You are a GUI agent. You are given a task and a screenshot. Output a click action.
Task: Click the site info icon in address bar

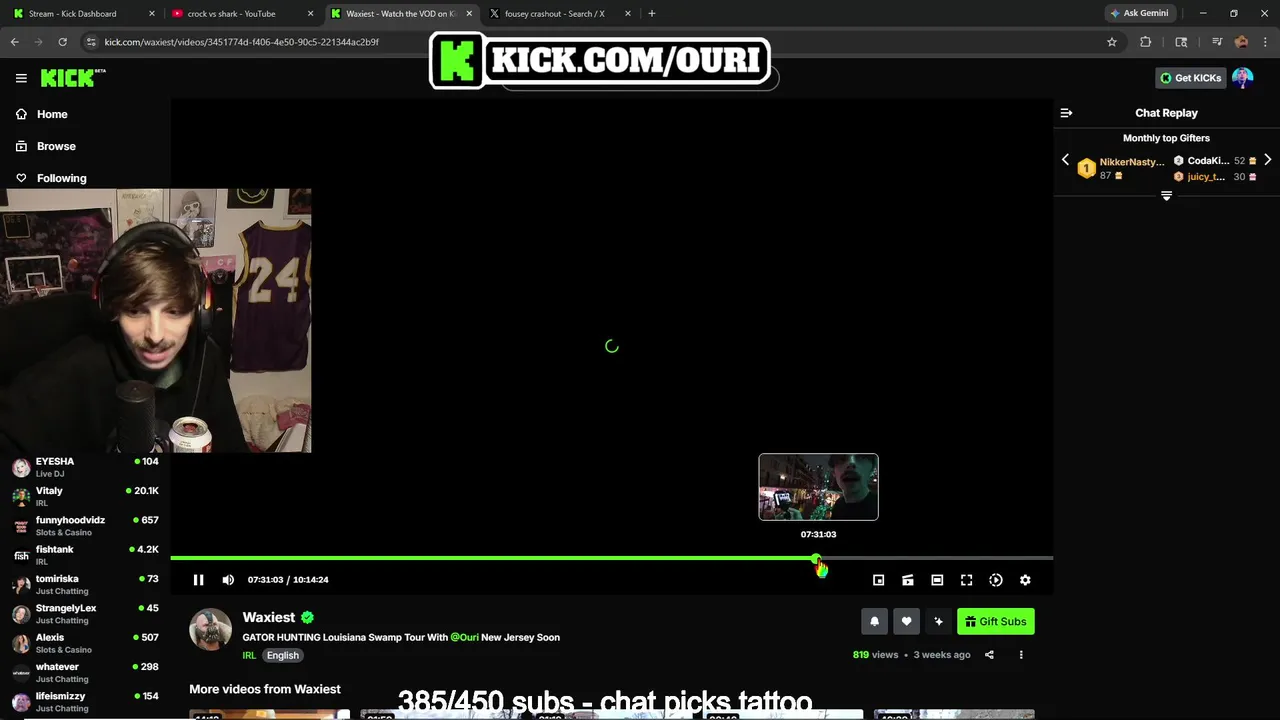pos(91,42)
